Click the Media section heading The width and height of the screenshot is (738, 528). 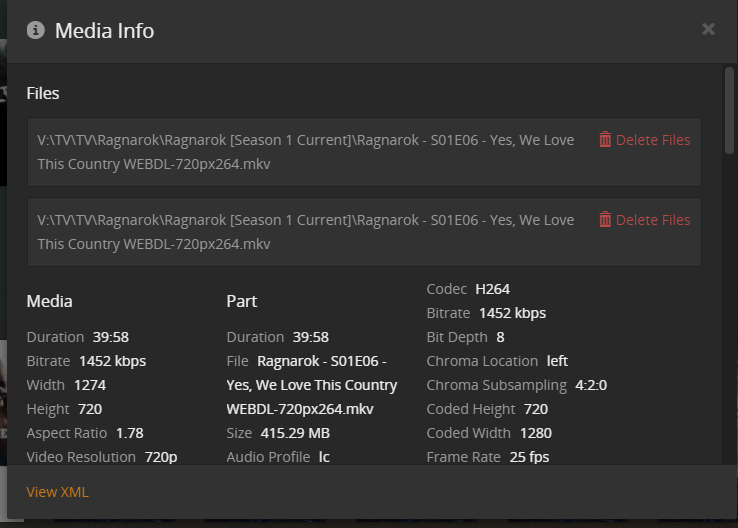[49, 301]
